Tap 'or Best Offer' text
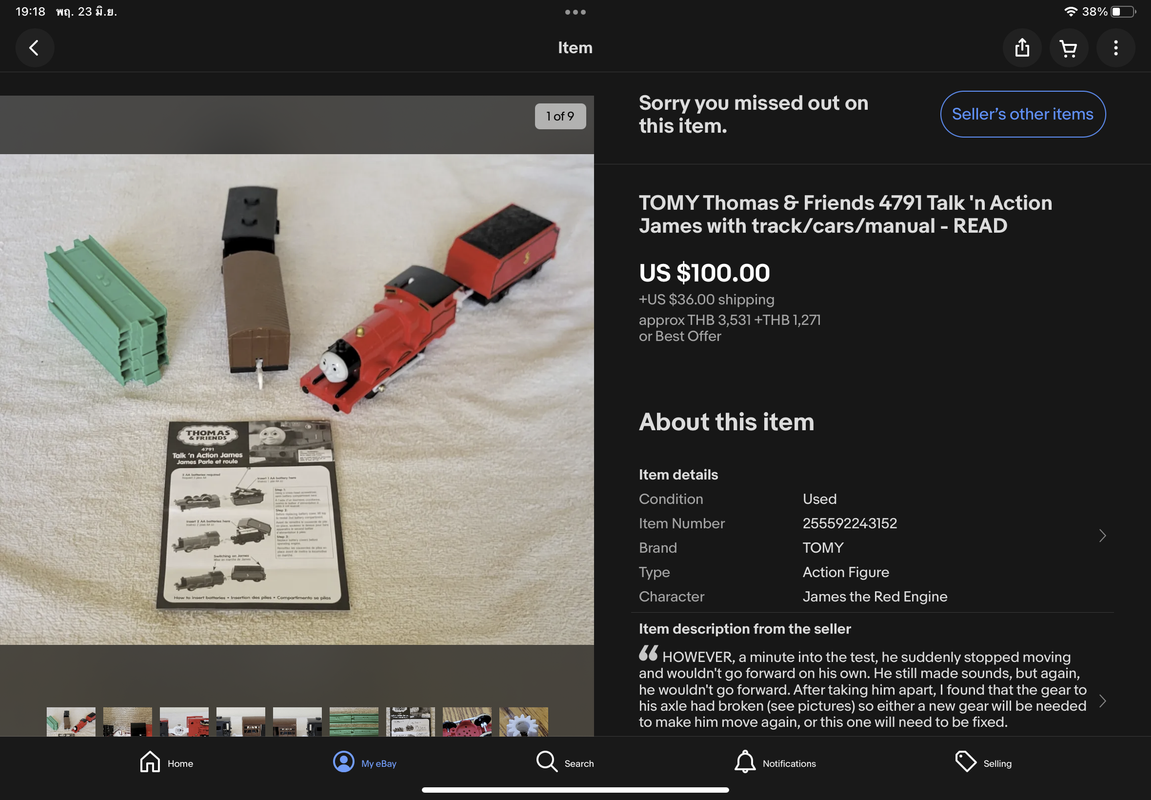 pos(680,336)
